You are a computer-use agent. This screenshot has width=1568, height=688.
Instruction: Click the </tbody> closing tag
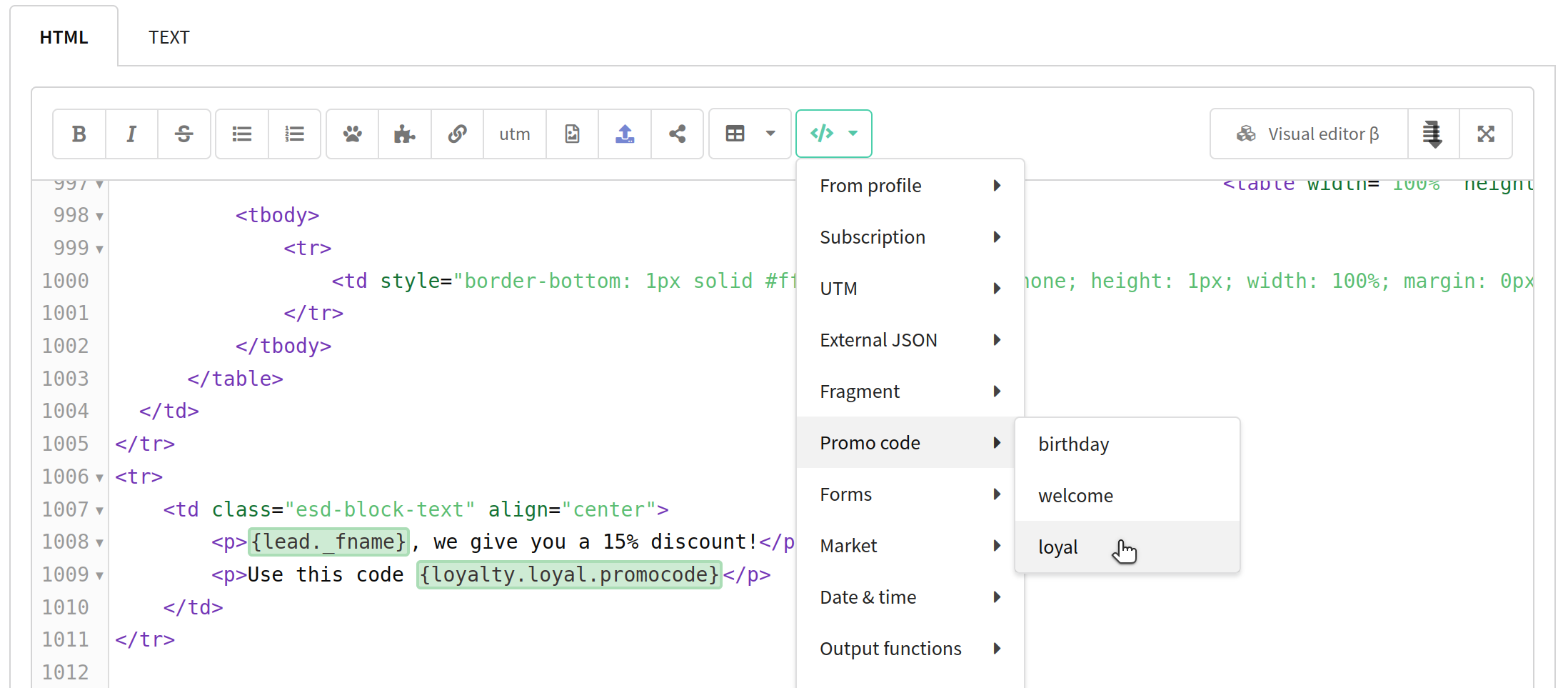pos(283,346)
